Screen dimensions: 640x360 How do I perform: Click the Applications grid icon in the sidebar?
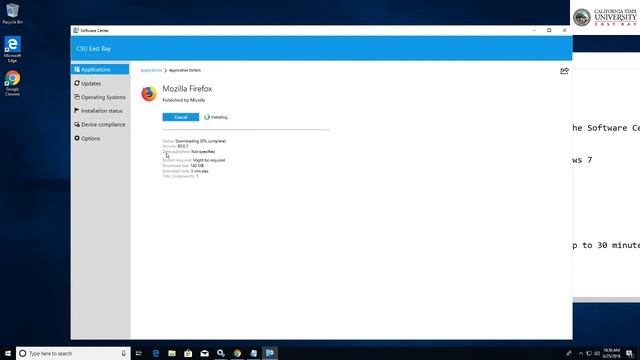tap(77, 69)
